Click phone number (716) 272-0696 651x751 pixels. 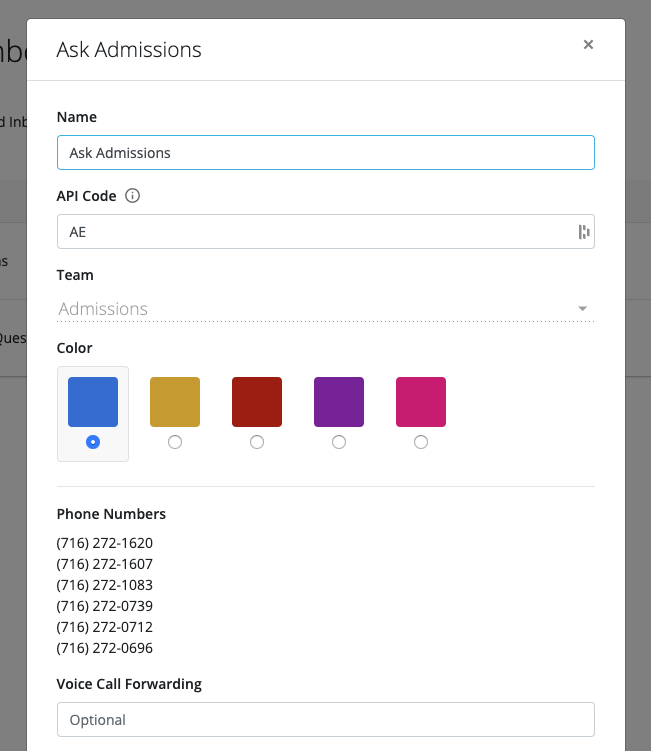[x=105, y=648]
